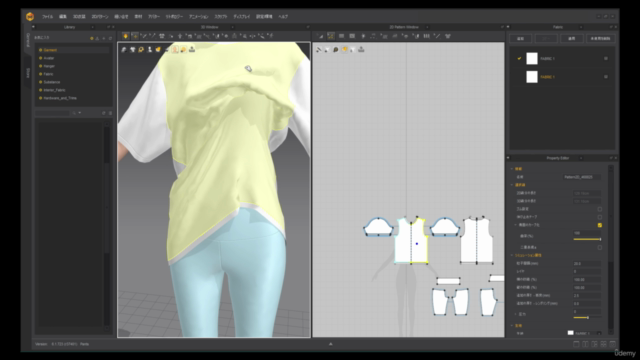The width and height of the screenshot is (640, 360).
Task: Switch to the Store side tab
Action: tap(28, 73)
